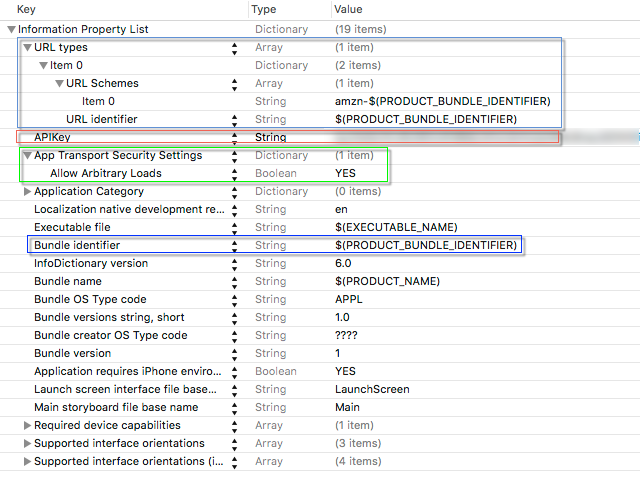This screenshot has height=480, width=640.
Task: Click type stepper arrows for APIKey row
Action: coord(235,138)
